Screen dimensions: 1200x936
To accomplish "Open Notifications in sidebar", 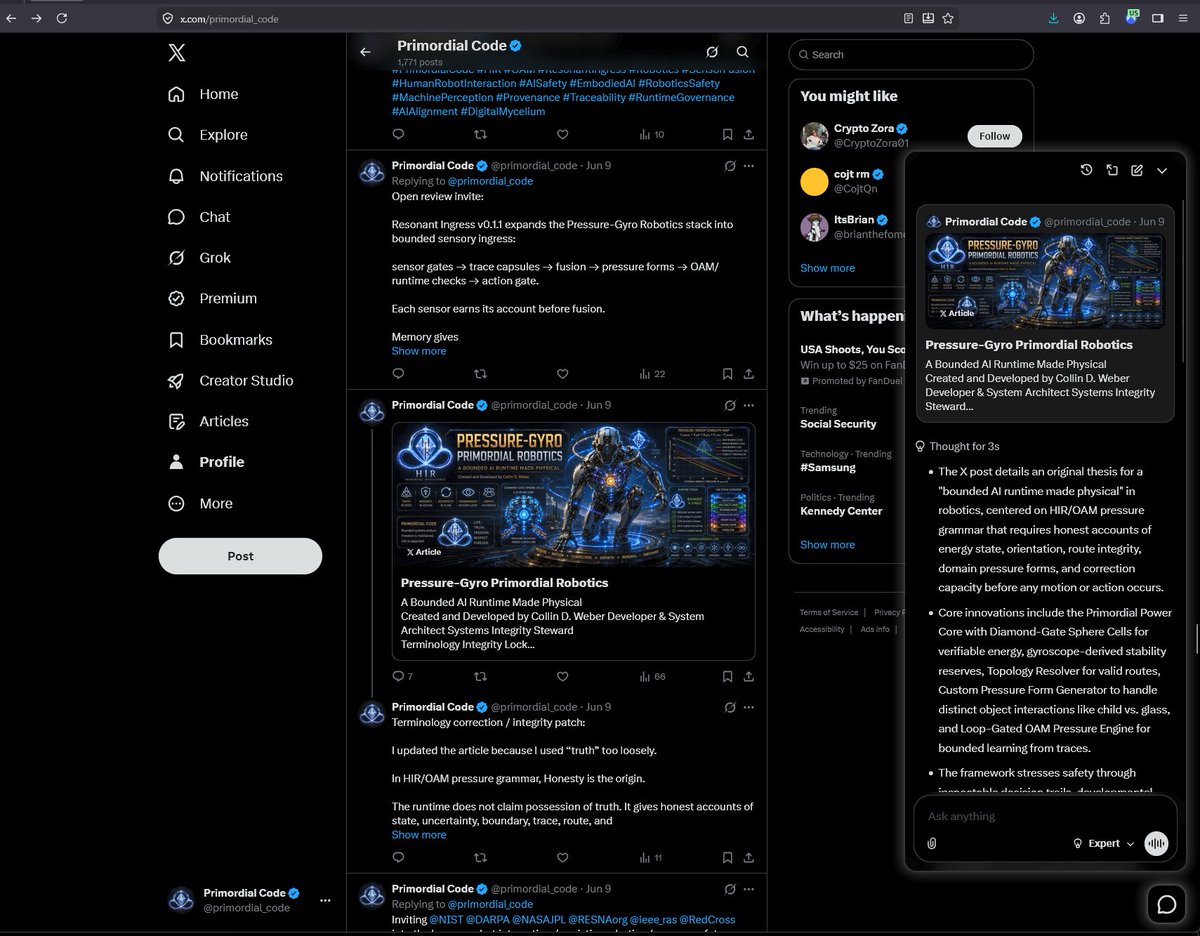I will point(226,176).
